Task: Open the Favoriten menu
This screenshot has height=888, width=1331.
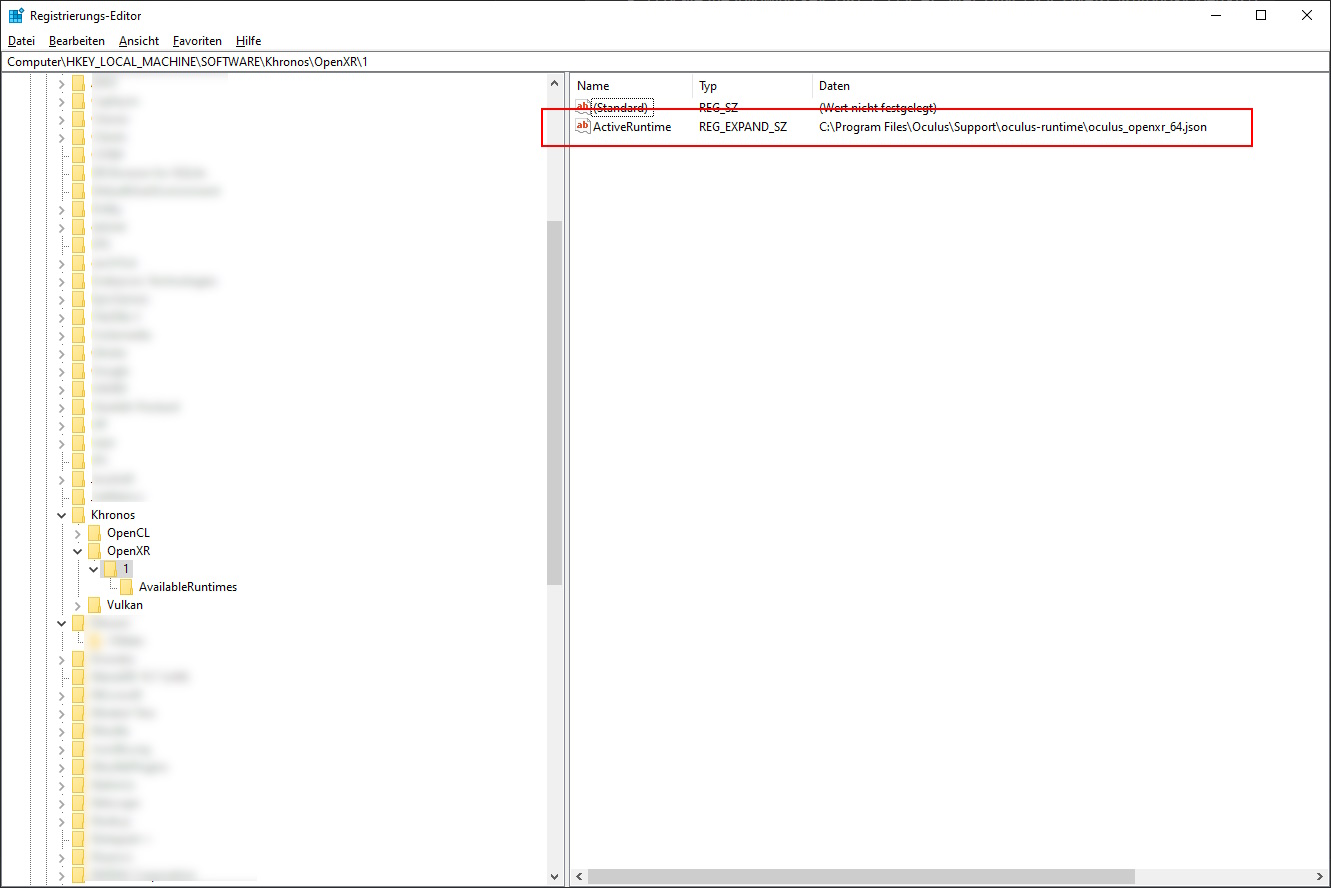Action: (197, 41)
